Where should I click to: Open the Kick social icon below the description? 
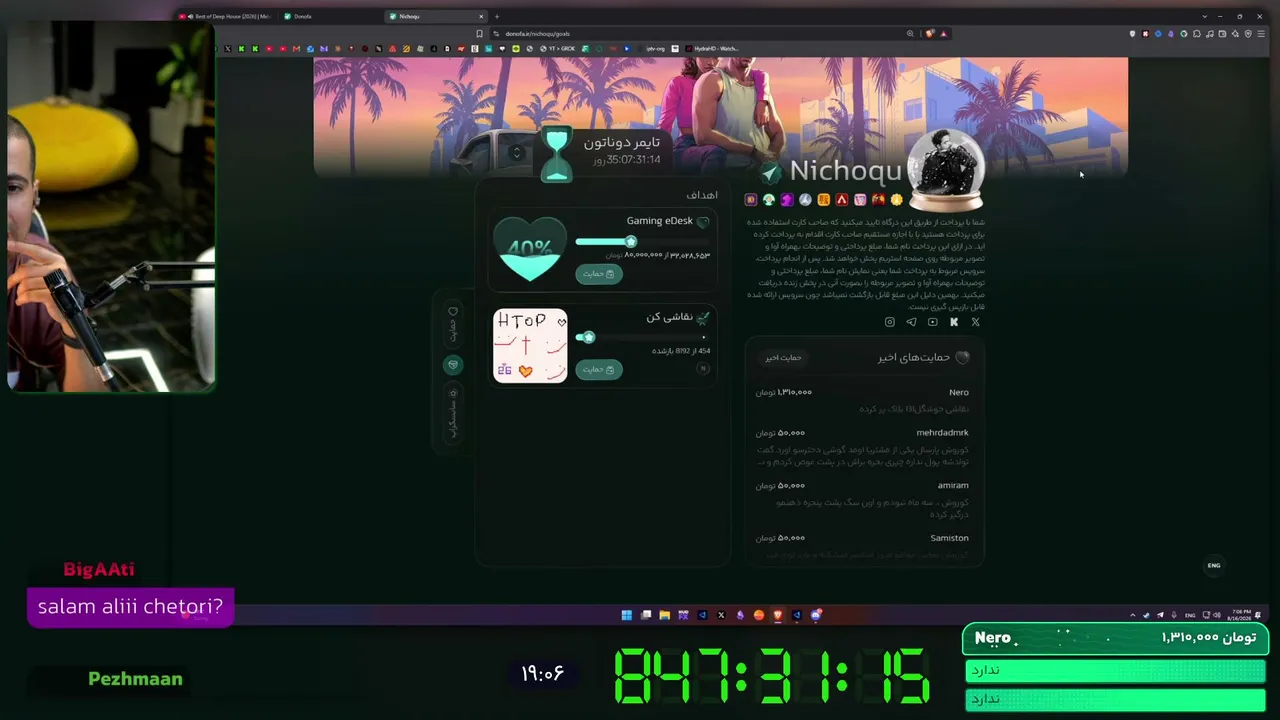[954, 322]
